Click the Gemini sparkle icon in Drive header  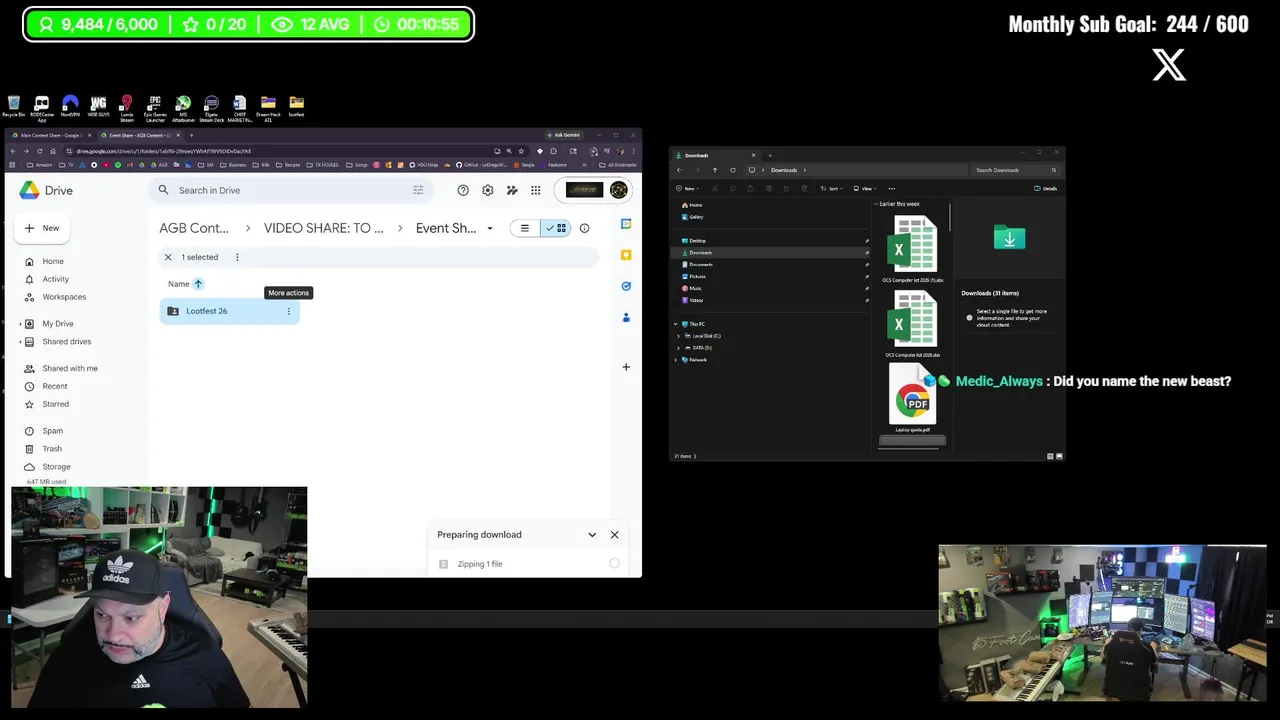(512, 190)
